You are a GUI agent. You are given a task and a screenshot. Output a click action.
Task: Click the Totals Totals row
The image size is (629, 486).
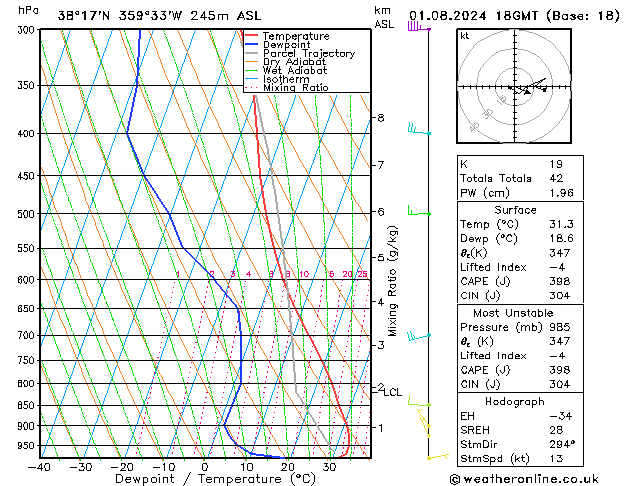pos(520,178)
